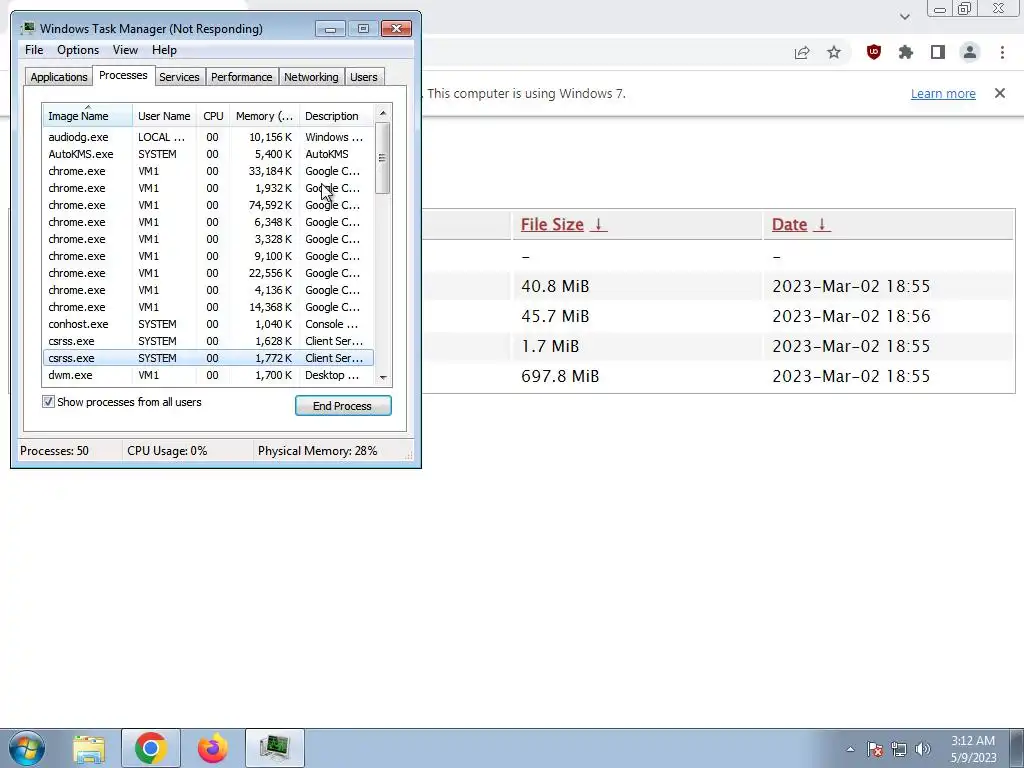Toggle the Chrome side panel icon
The width and height of the screenshot is (1024, 768).
938,52
